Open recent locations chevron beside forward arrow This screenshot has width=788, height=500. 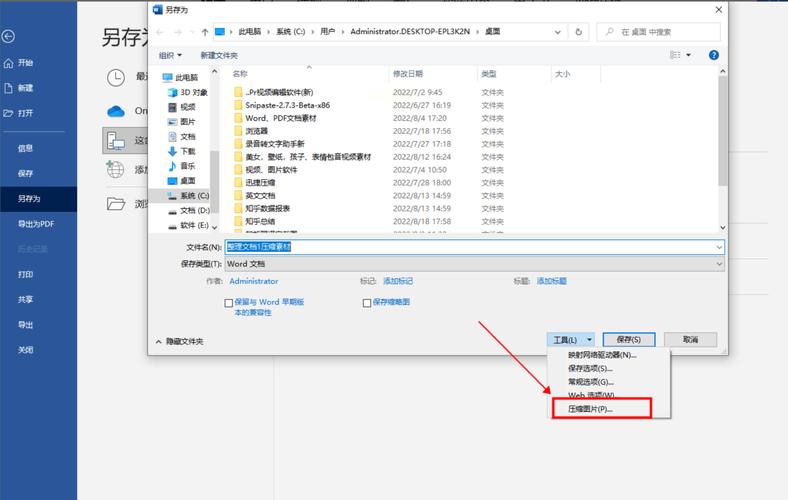pyautogui.click(x=192, y=32)
